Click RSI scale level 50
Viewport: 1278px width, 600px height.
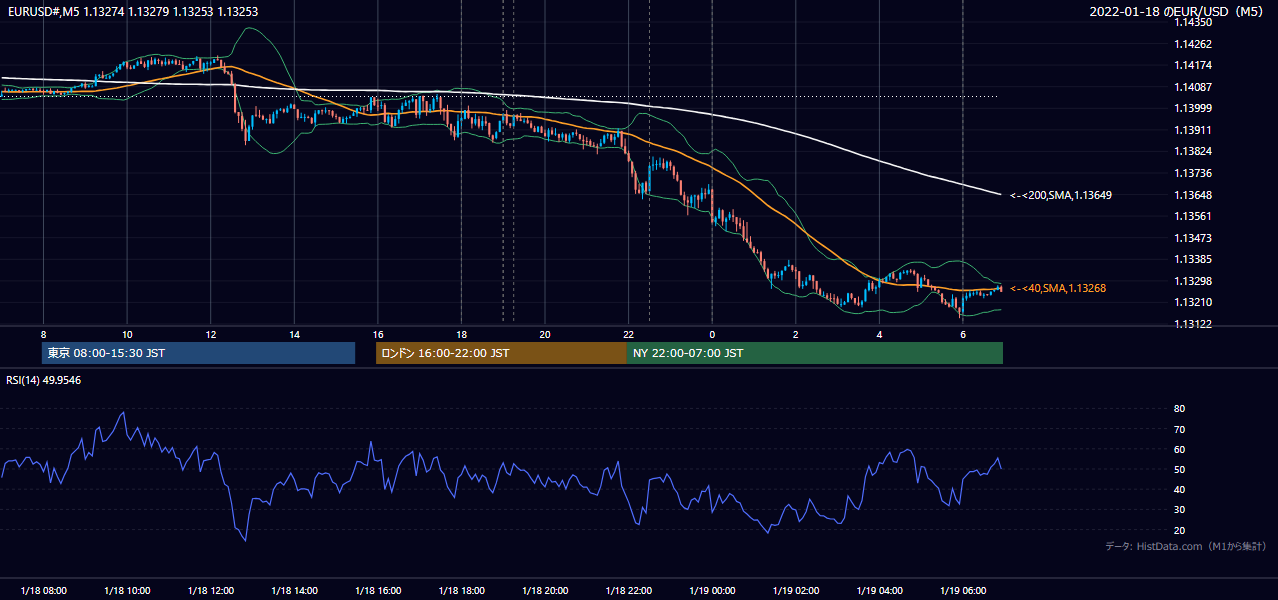[1180, 469]
